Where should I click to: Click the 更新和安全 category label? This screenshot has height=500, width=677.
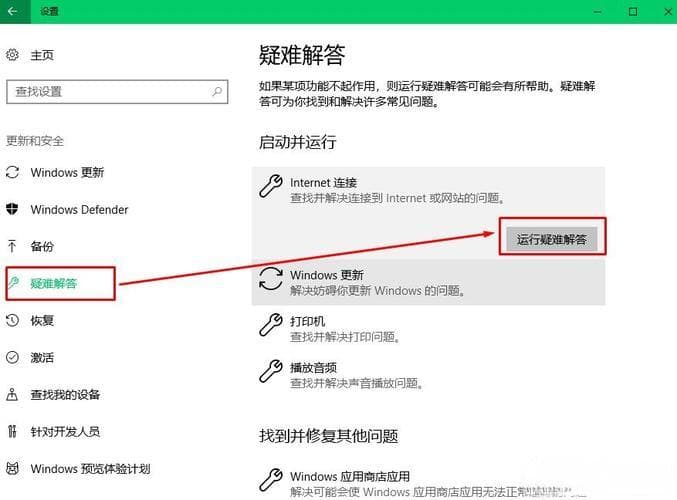tap(35, 141)
